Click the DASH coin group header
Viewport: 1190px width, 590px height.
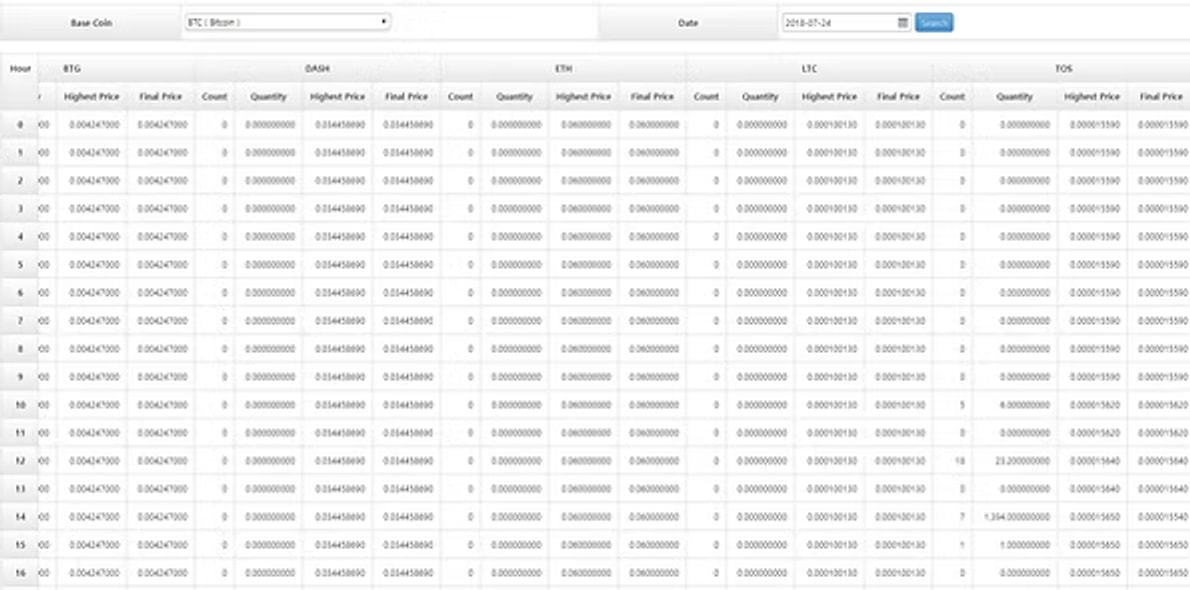pyautogui.click(x=317, y=69)
